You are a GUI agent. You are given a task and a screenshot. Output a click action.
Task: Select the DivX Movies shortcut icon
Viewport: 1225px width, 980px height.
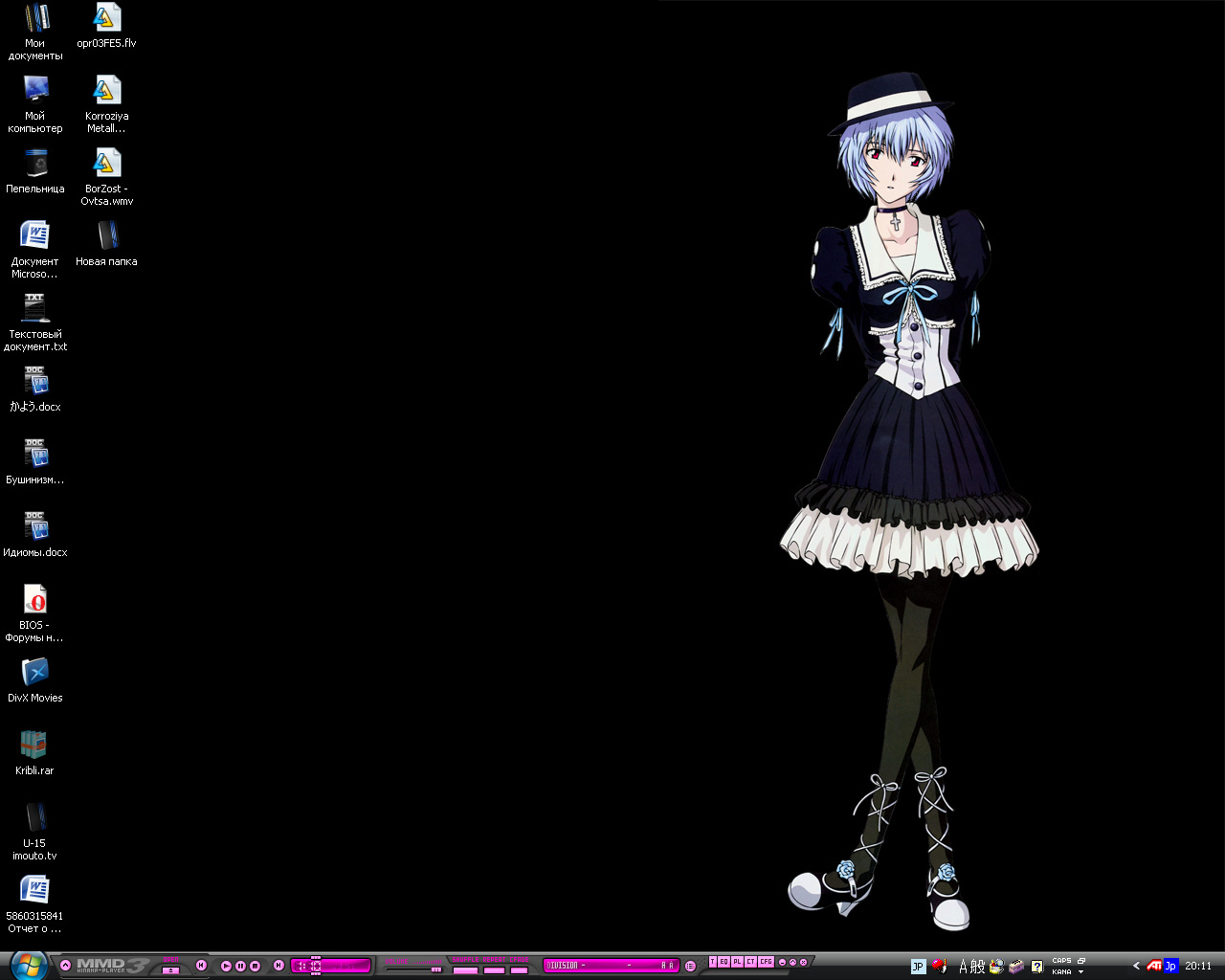click(x=35, y=681)
